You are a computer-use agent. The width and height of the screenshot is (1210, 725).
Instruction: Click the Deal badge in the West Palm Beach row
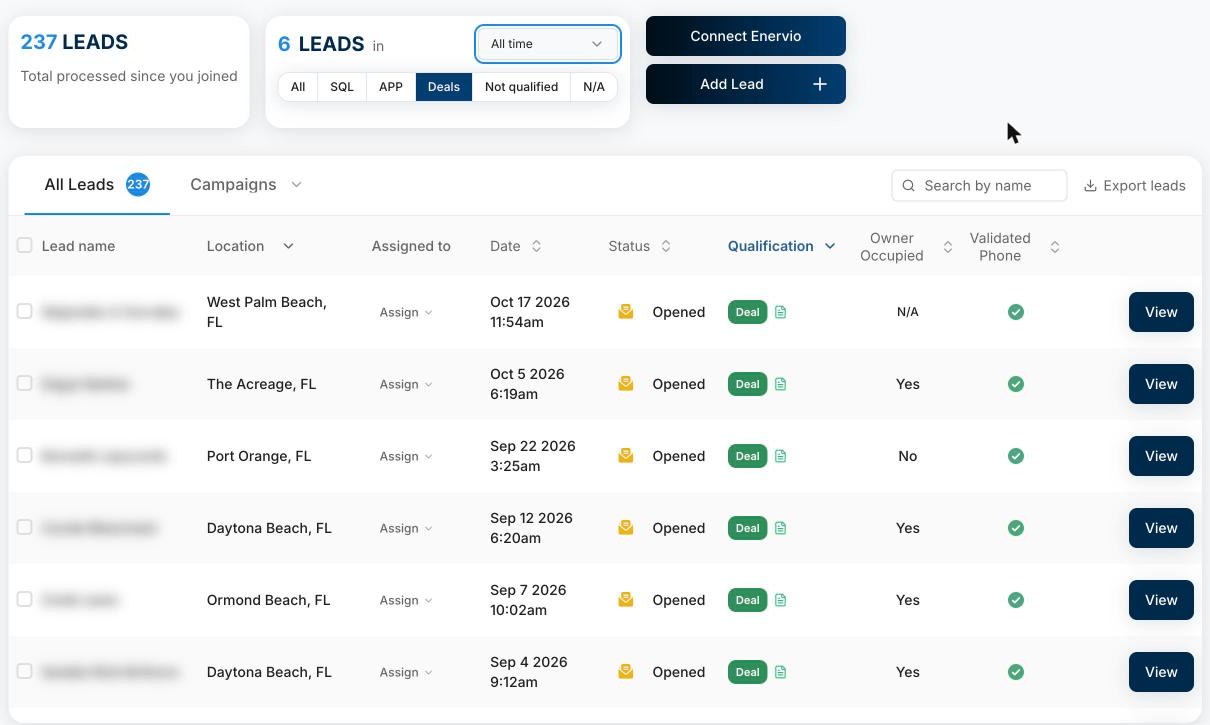[x=747, y=312]
